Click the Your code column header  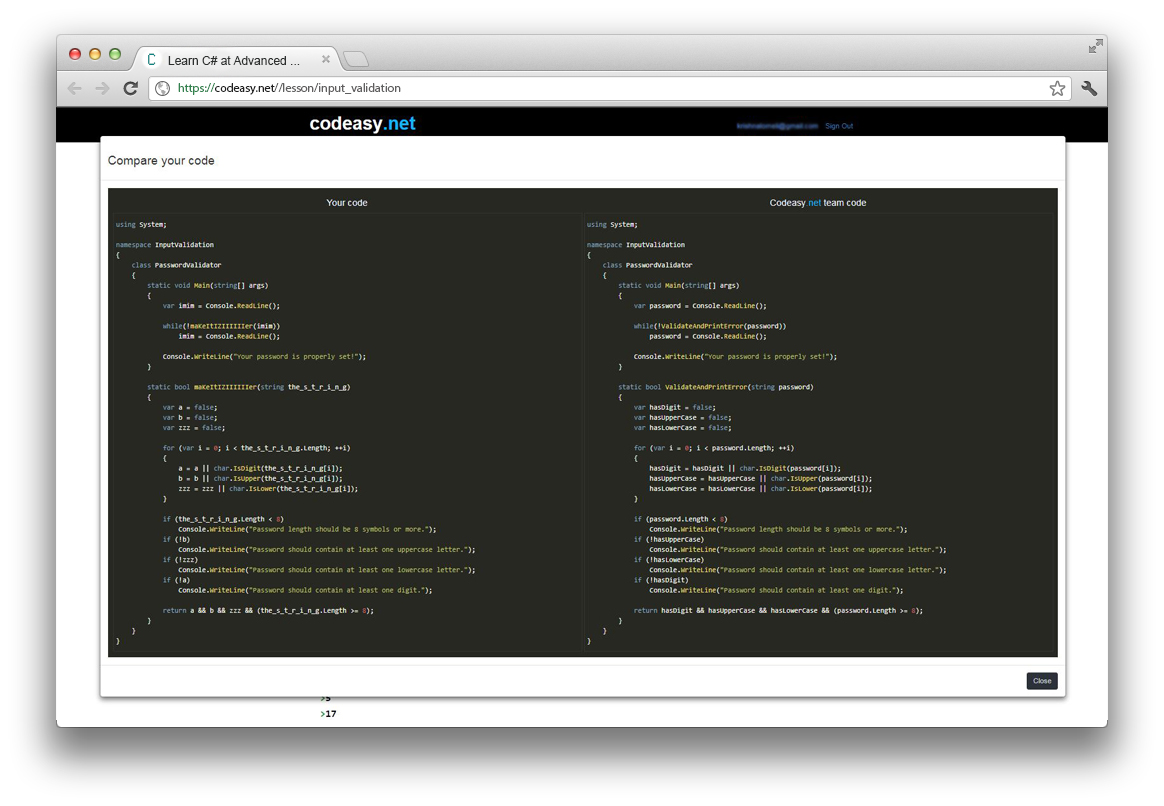(347, 203)
